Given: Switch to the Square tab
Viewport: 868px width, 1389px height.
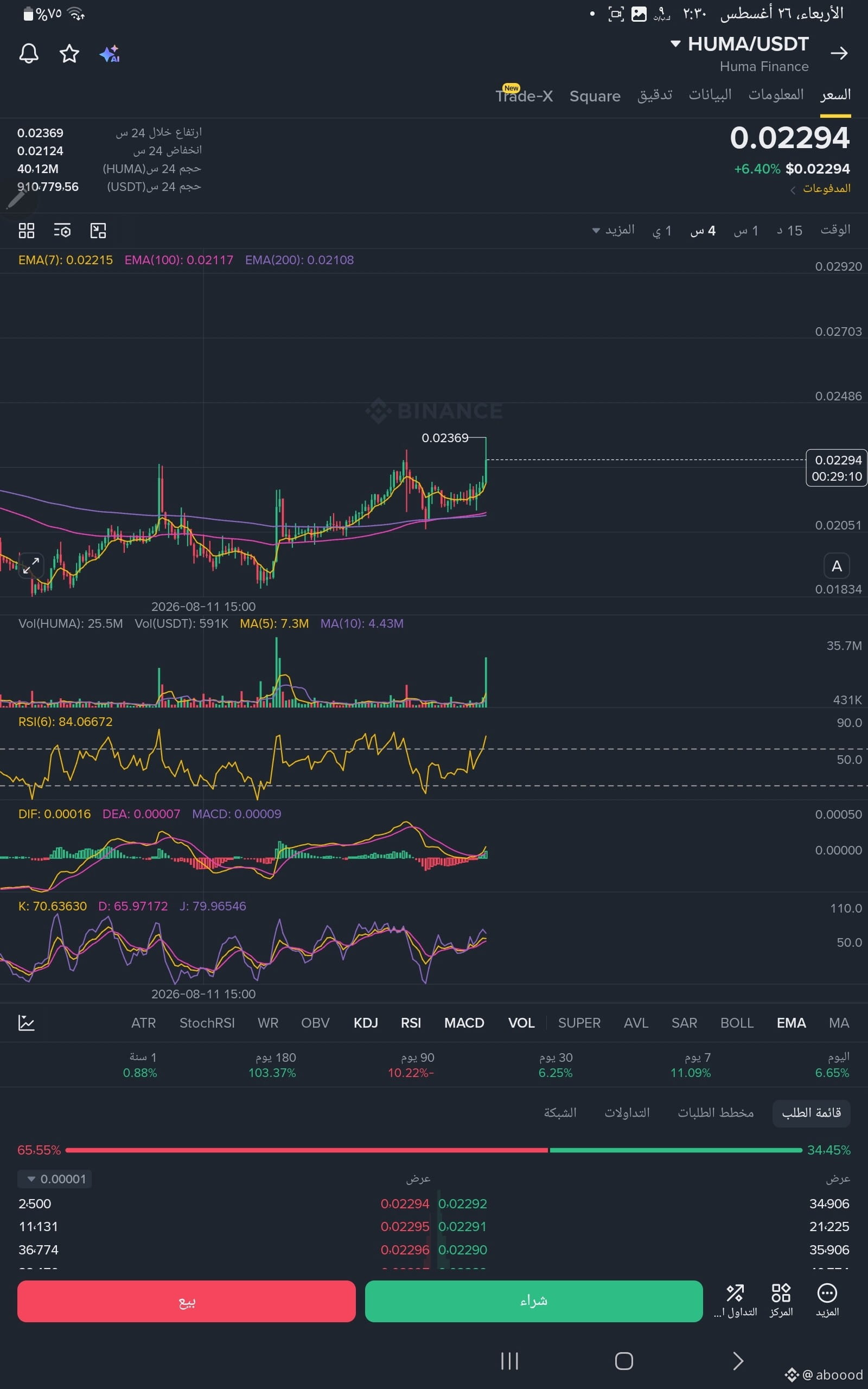Looking at the screenshot, I should (595, 96).
